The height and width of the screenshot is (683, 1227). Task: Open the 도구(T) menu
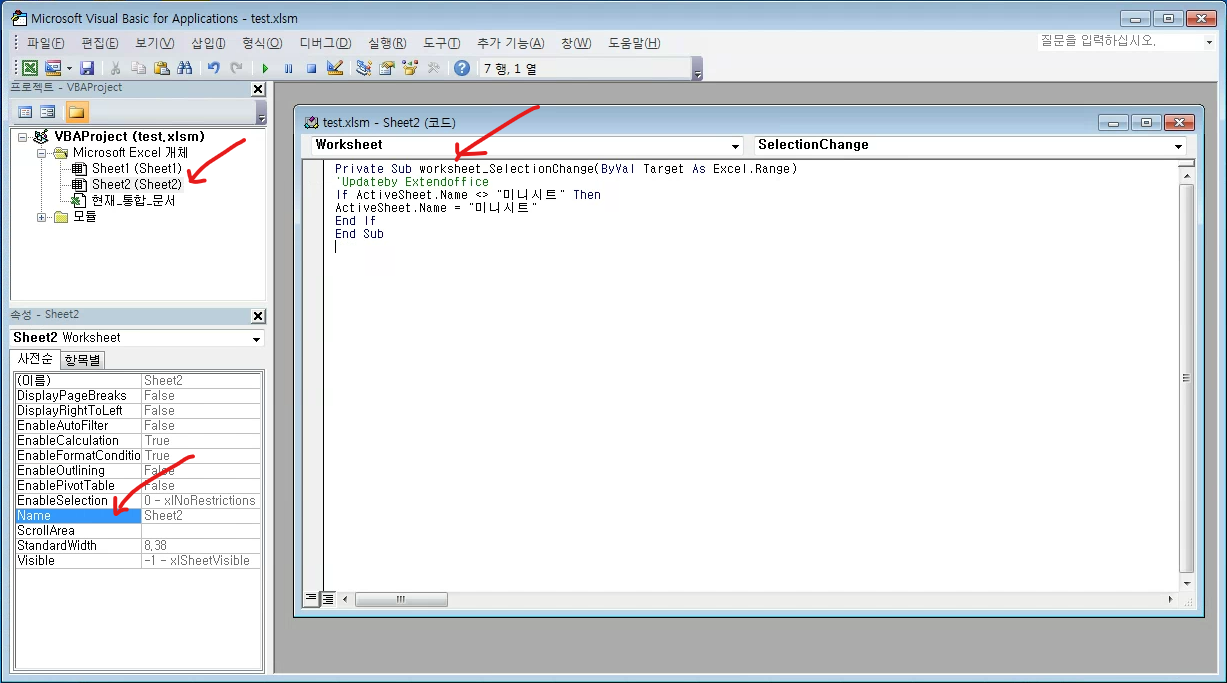(x=441, y=43)
